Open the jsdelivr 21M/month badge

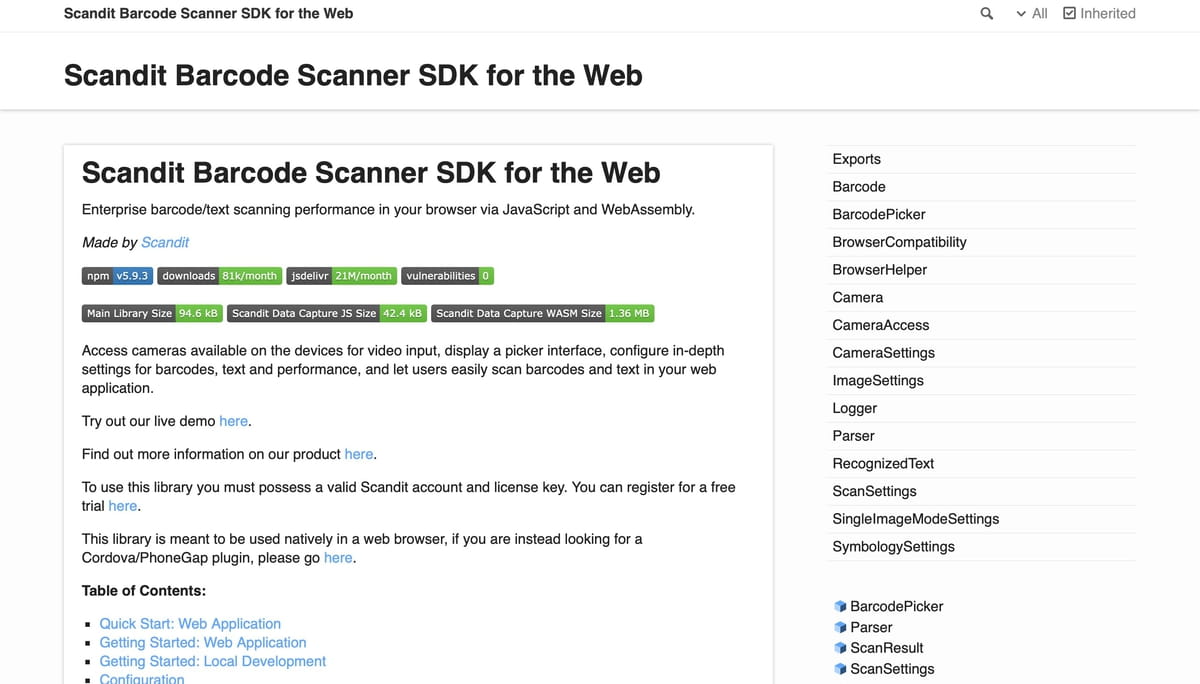click(342, 276)
